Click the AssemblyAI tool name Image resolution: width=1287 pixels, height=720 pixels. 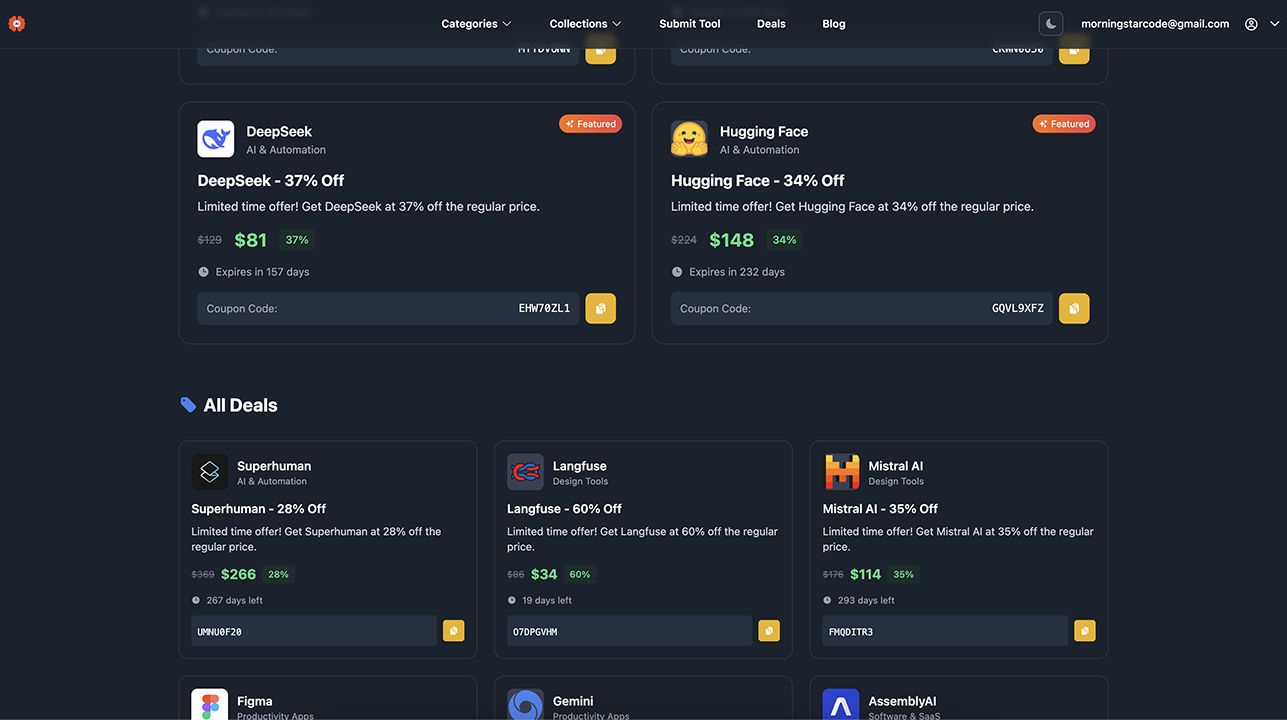pos(903,701)
